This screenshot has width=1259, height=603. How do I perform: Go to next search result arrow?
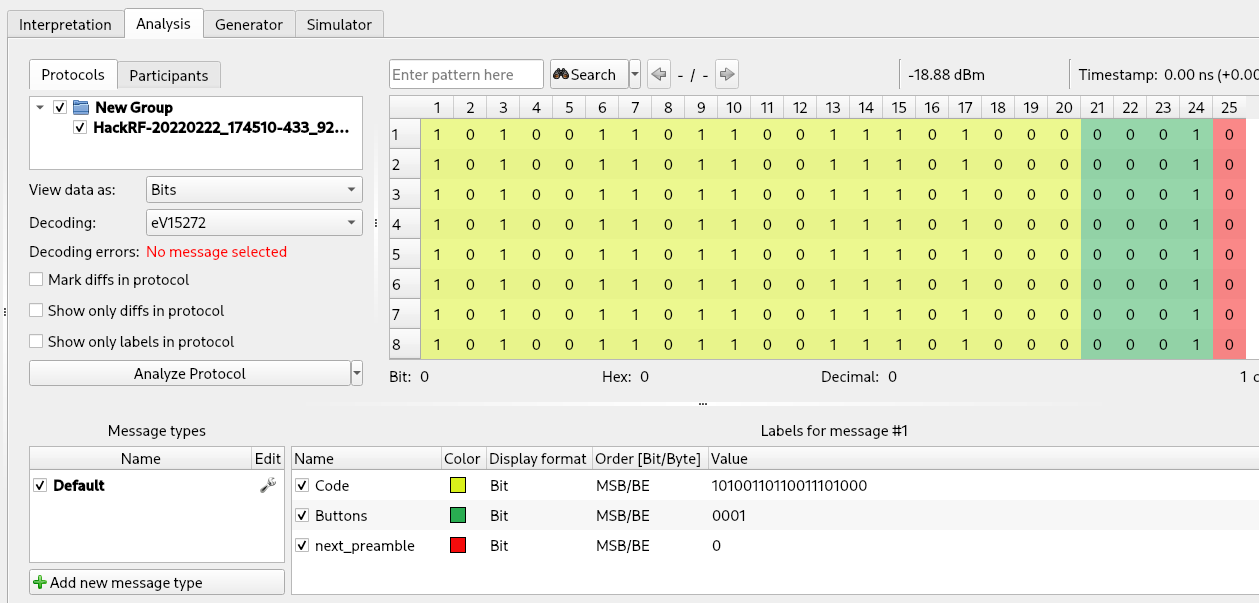pyautogui.click(x=727, y=75)
